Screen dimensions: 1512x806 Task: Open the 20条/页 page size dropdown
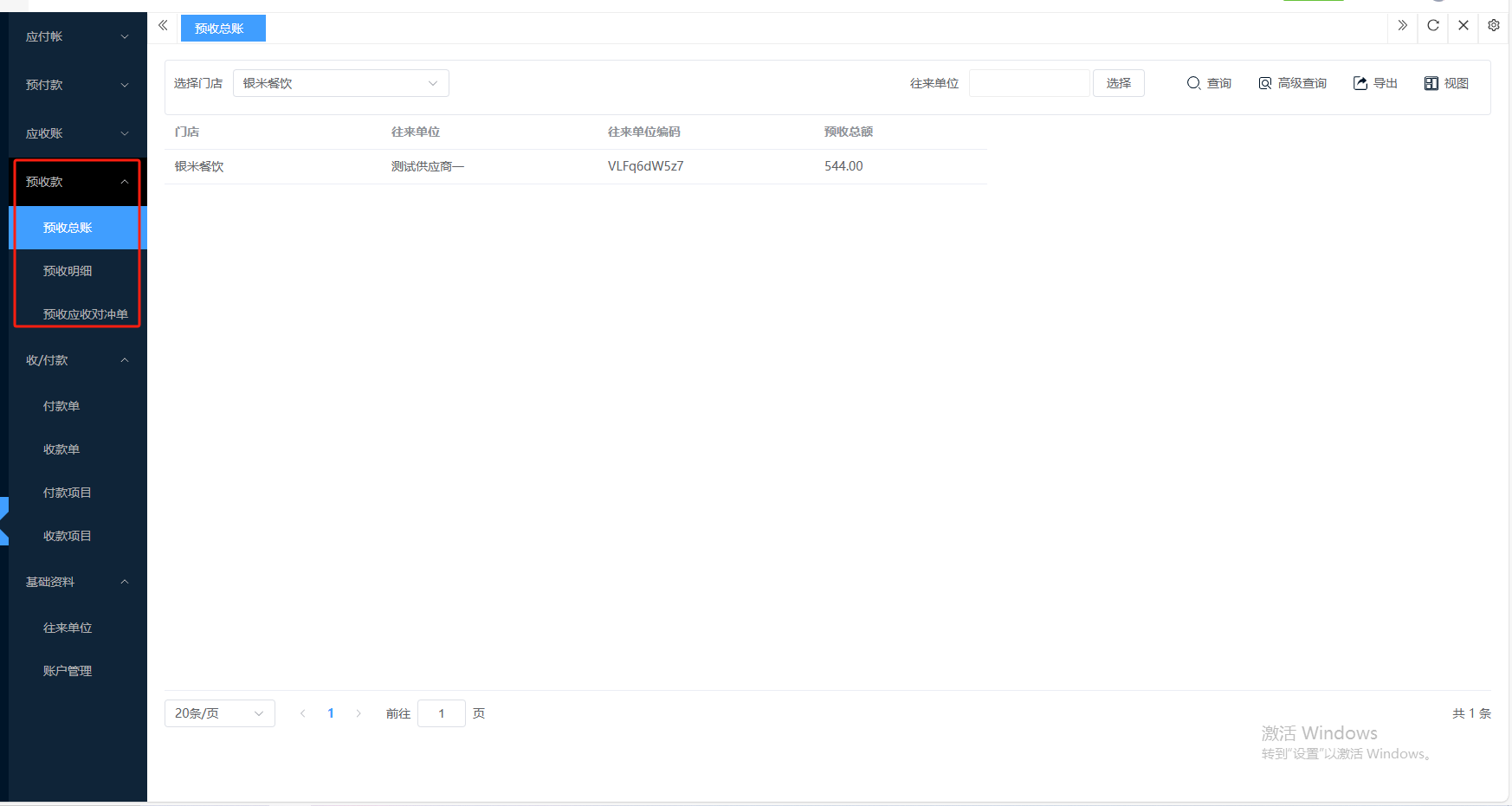click(220, 713)
